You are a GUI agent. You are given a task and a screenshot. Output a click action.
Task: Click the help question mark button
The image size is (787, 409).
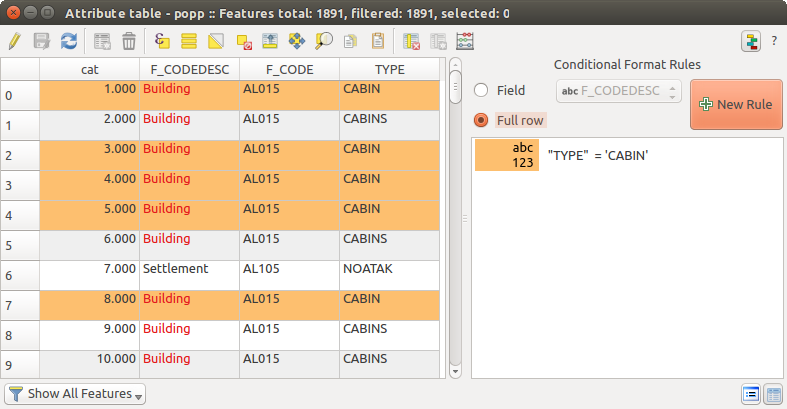click(774, 41)
